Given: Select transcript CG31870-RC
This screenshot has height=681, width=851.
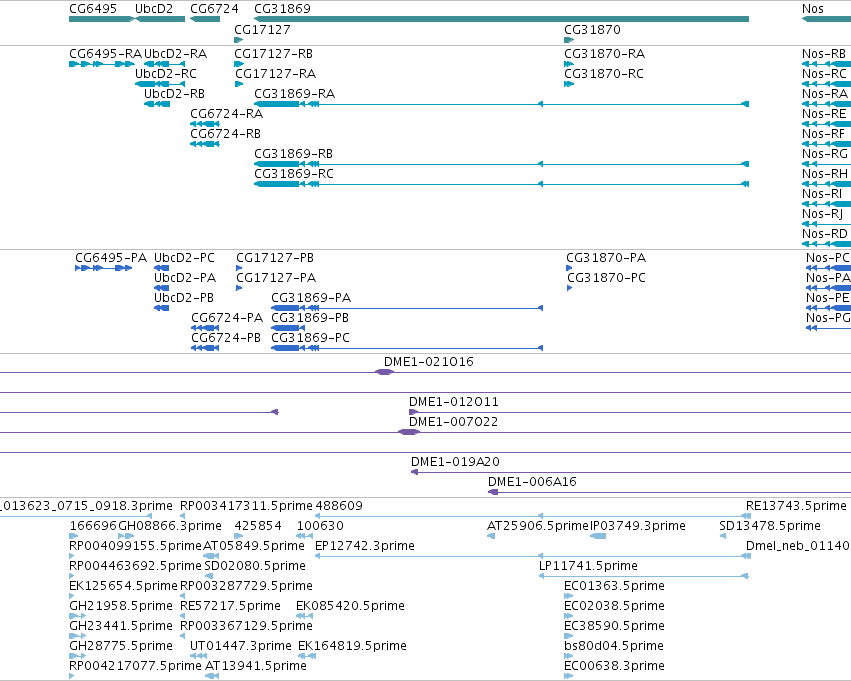Looking at the screenshot, I should [604, 74].
